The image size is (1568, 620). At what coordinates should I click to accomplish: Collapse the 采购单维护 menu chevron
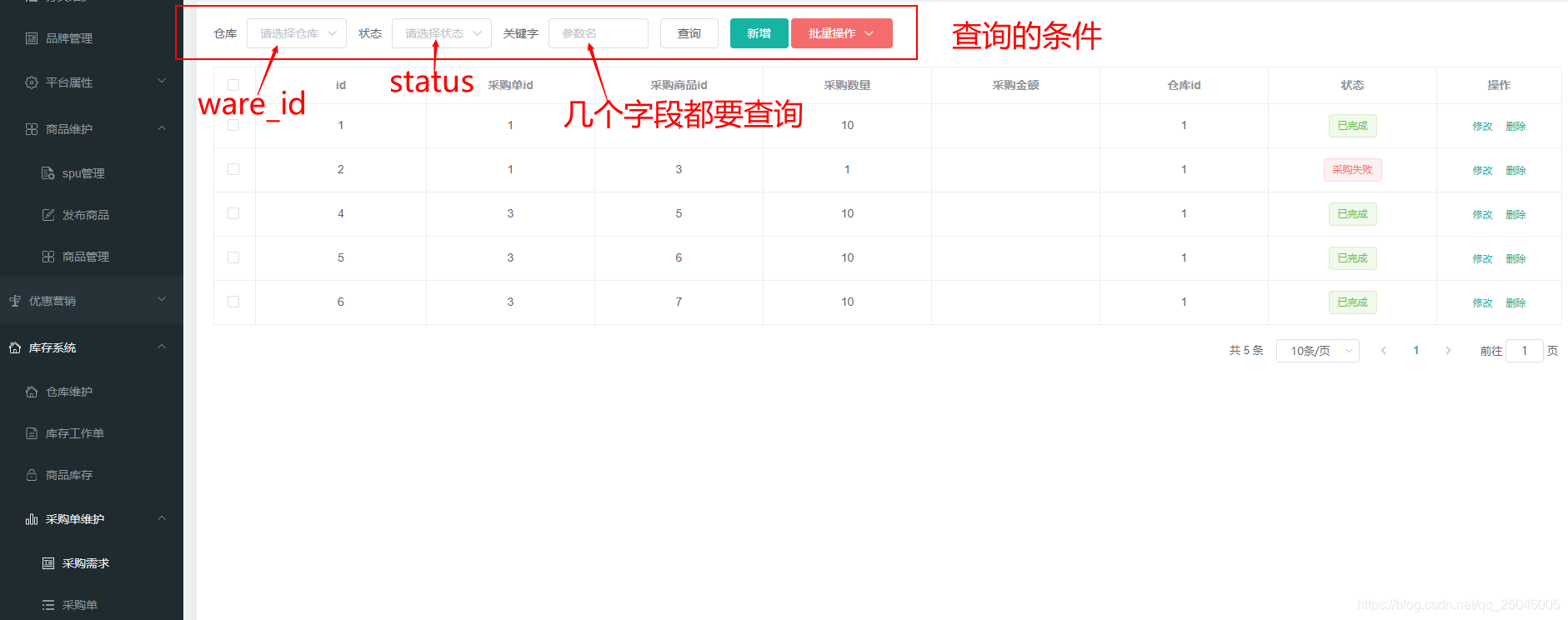click(162, 518)
